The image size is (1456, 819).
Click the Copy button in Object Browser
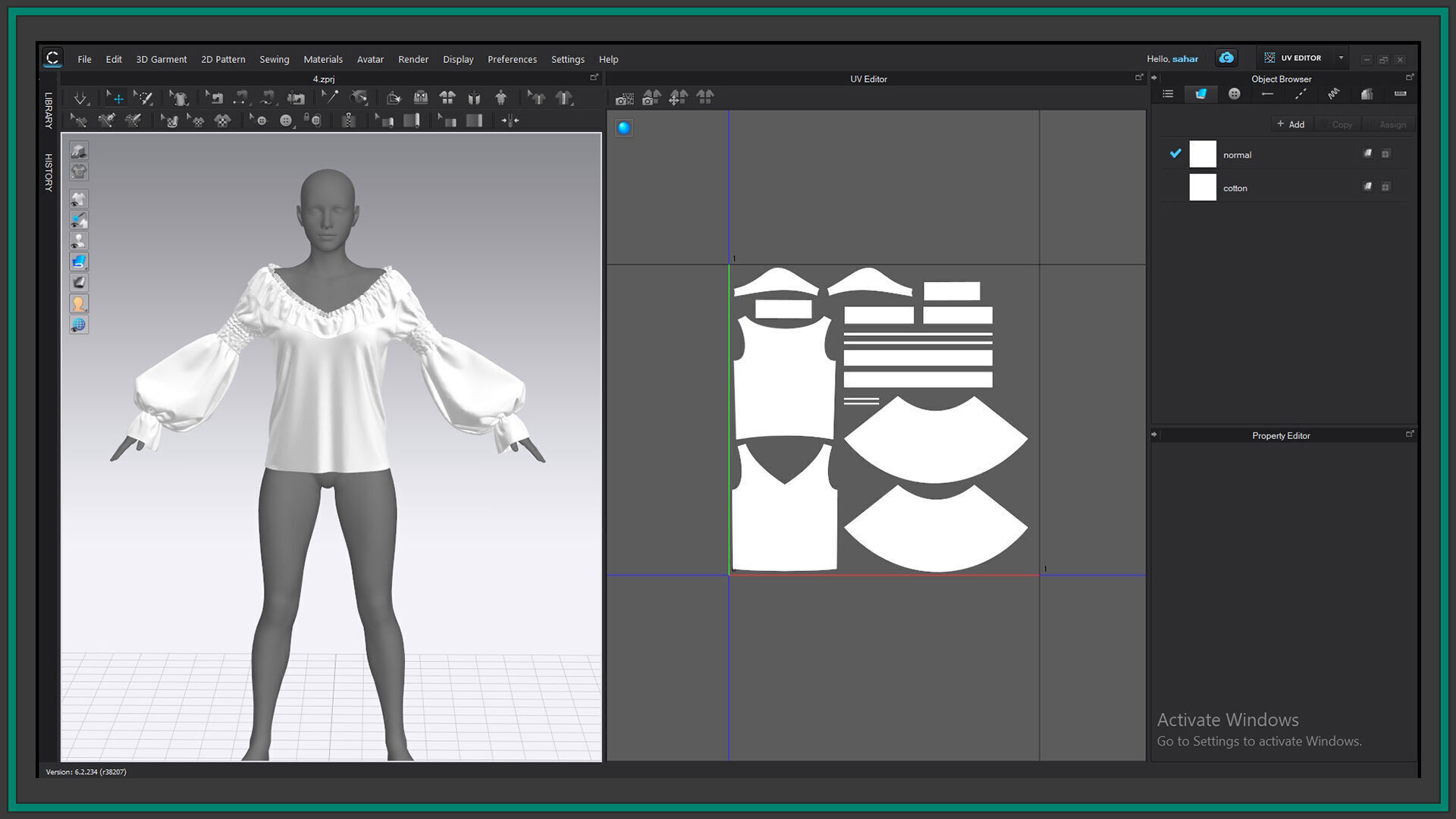(1338, 124)
